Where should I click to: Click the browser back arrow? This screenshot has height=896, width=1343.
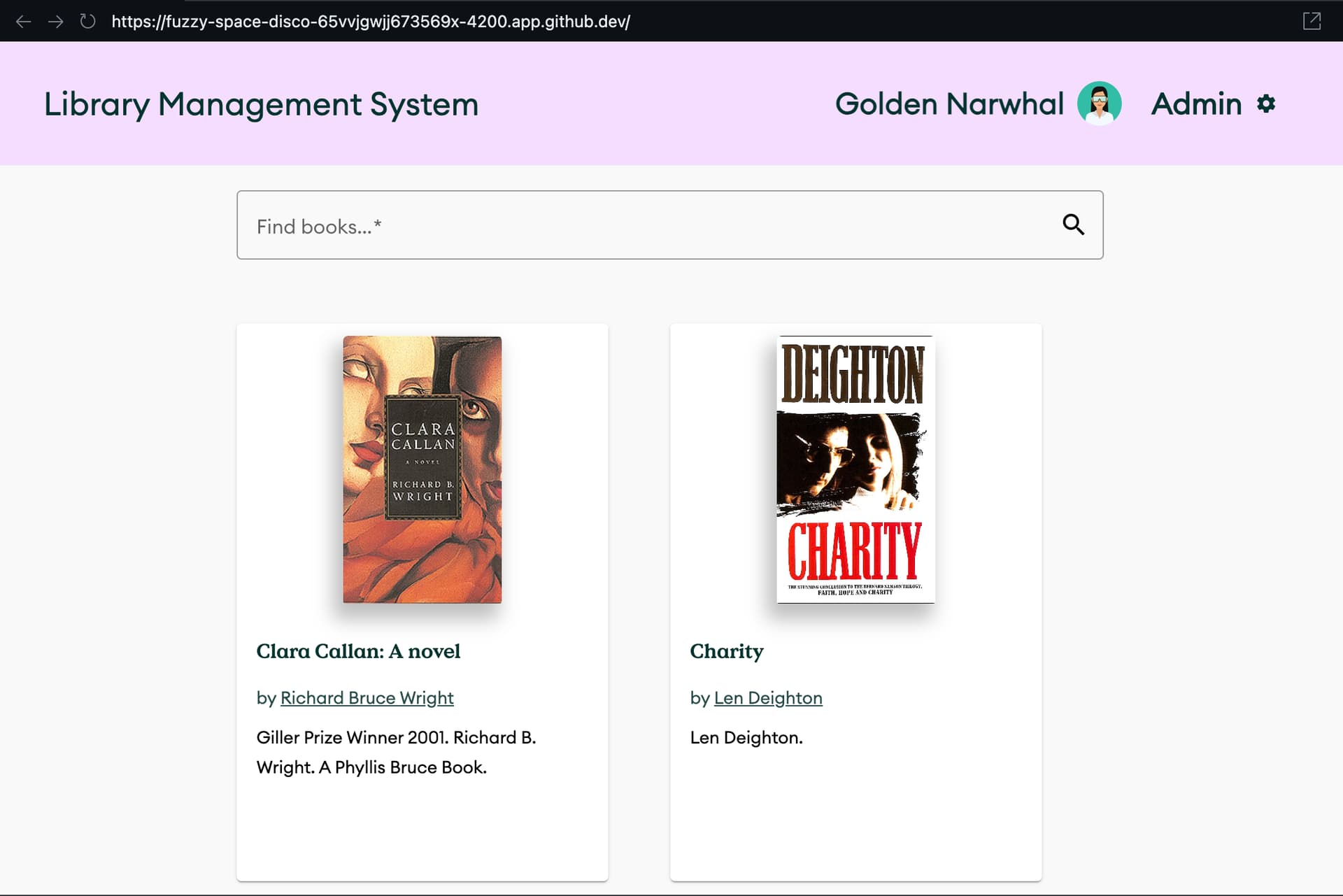click(23, 21)
